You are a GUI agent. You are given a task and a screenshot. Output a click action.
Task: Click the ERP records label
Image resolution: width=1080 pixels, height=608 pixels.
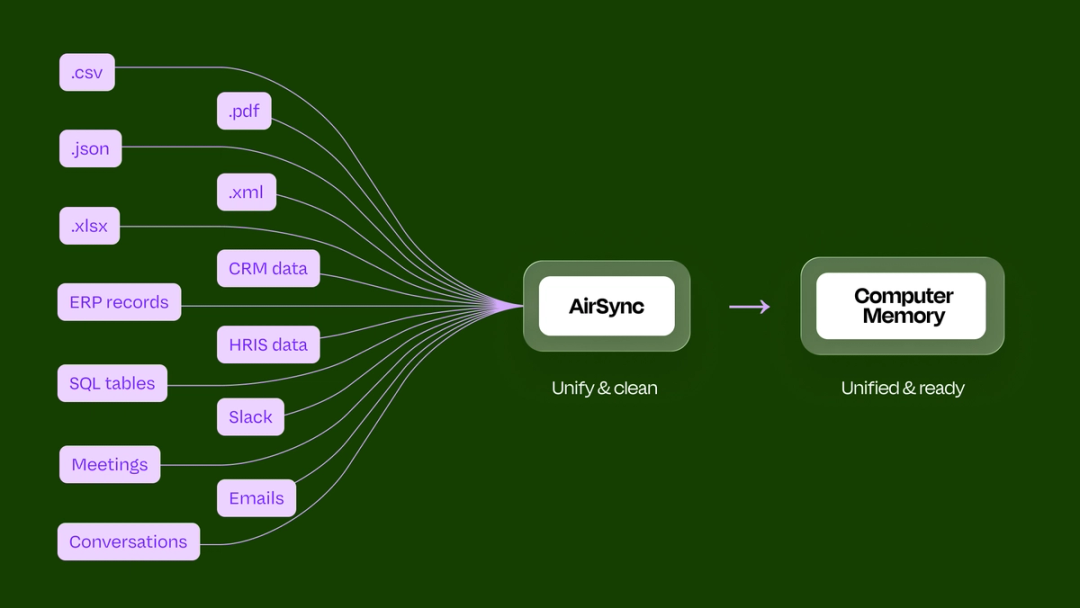119,302
